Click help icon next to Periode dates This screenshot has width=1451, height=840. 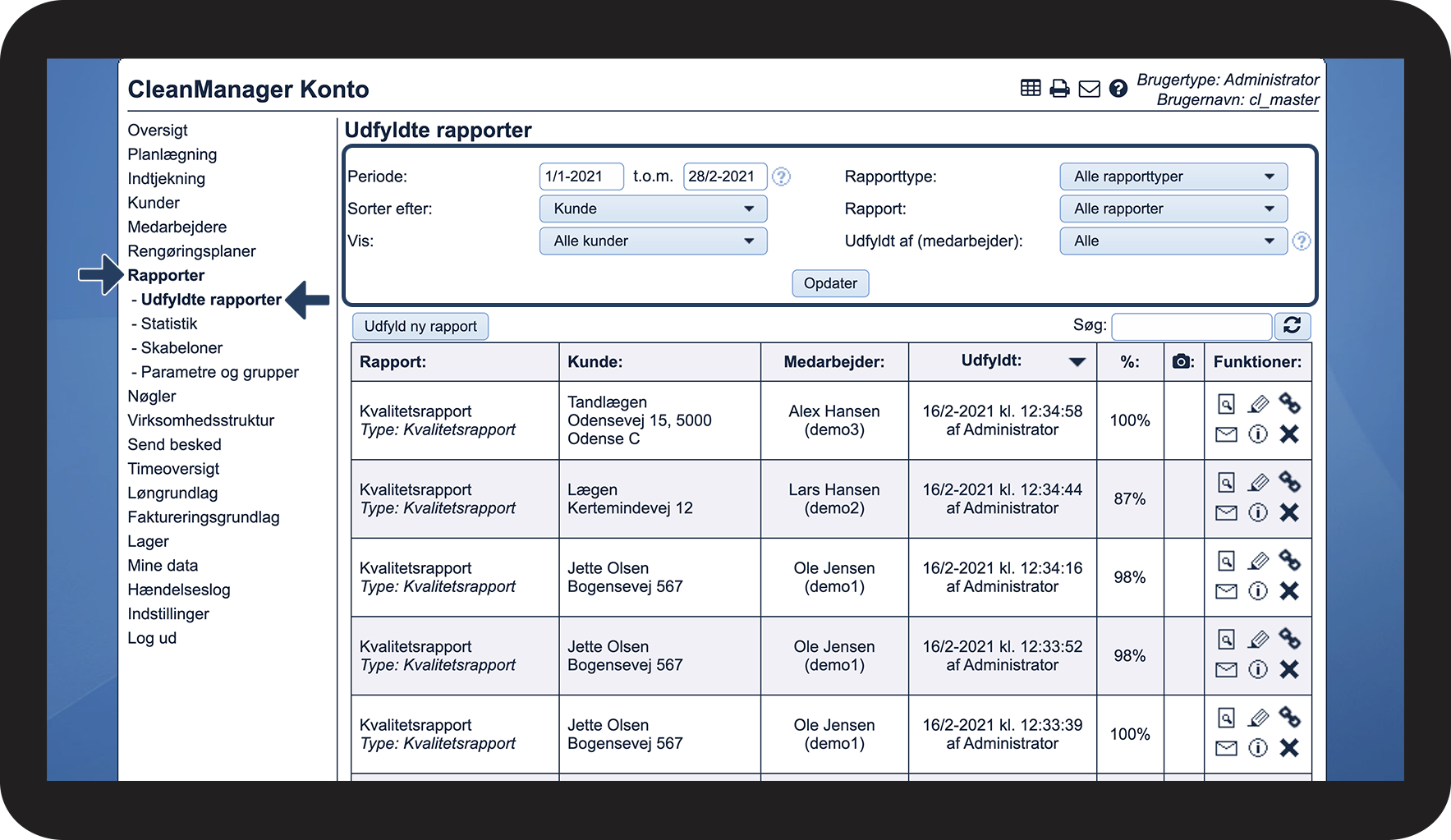(782, 177)
